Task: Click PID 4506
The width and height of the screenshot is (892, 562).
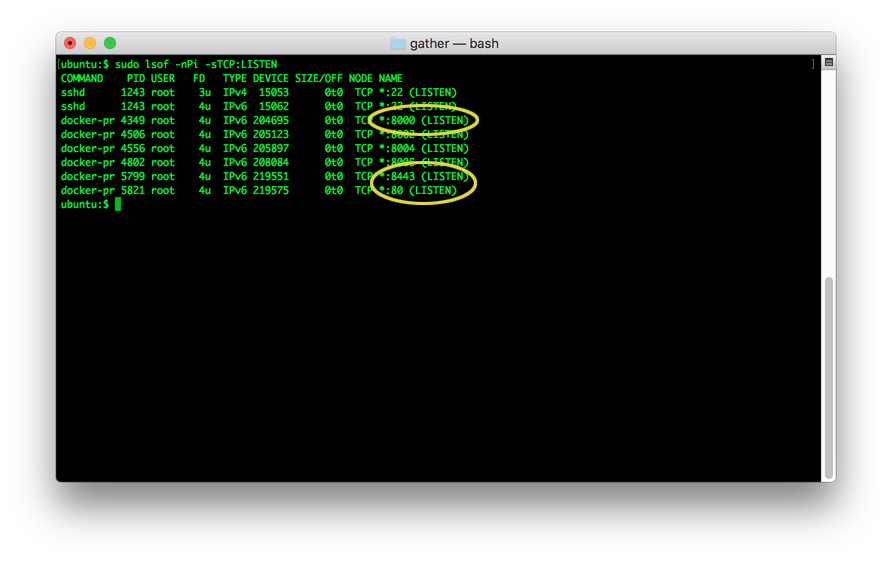Action: pos(133,134)
